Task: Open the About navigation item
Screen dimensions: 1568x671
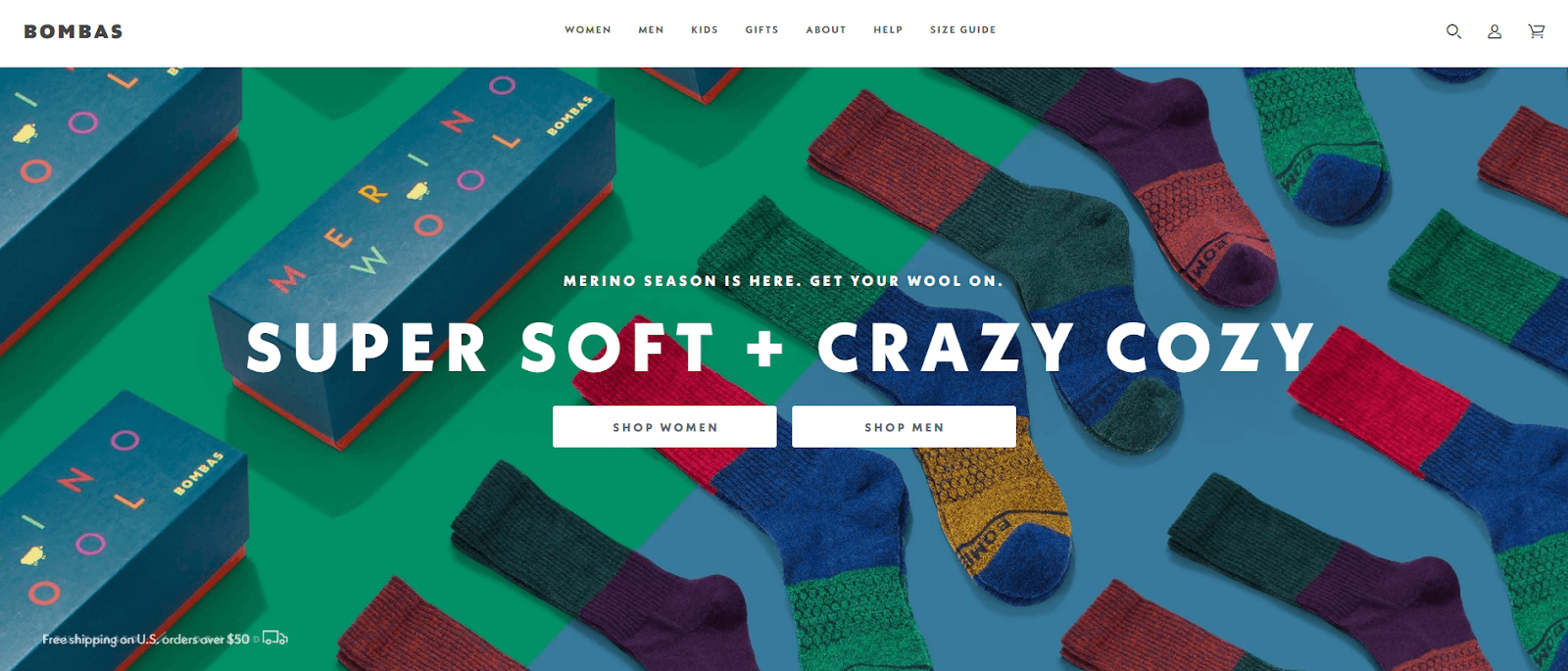Action: point(826,30)
